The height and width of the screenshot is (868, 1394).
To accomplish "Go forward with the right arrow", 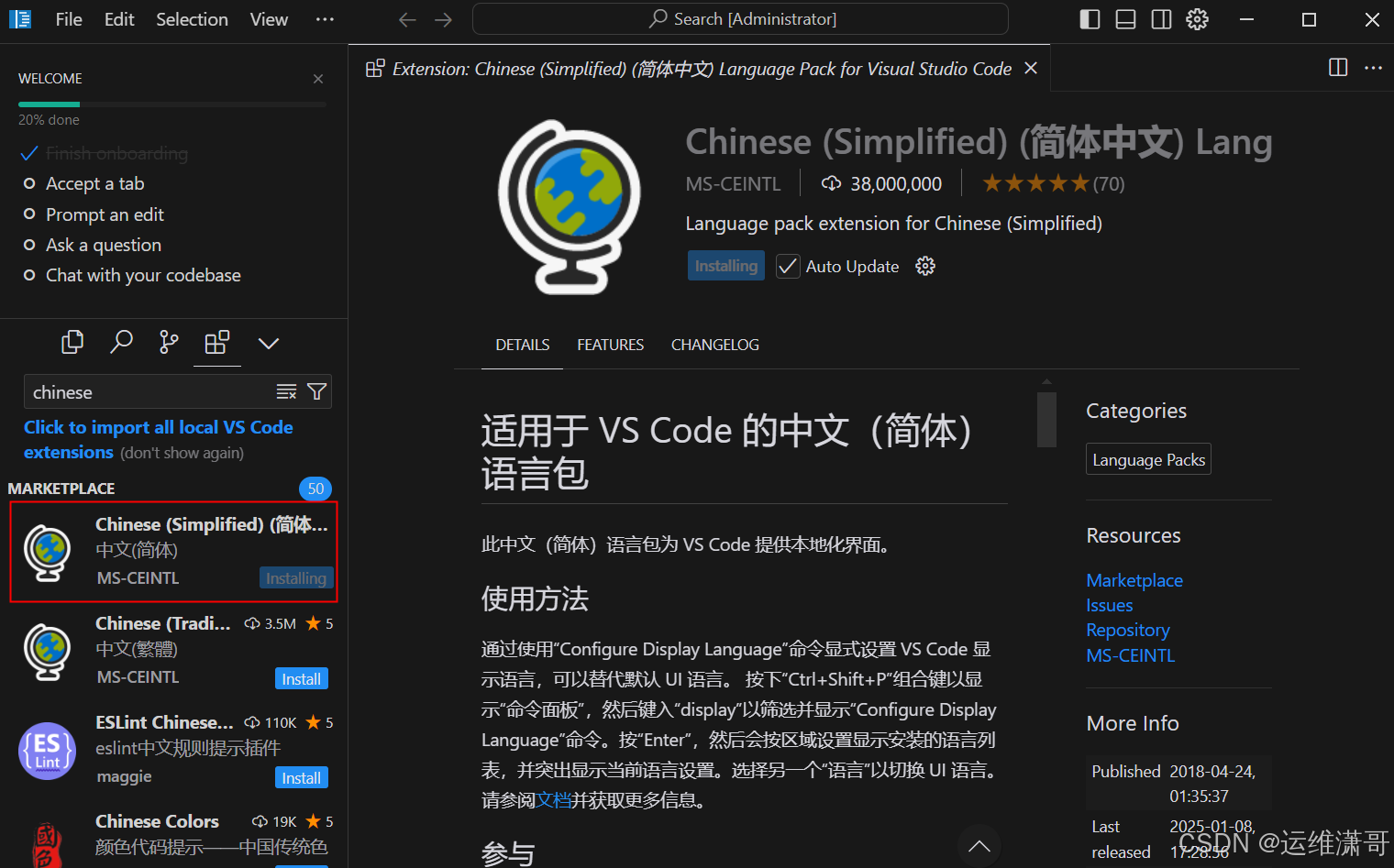I will pos(444,19).
